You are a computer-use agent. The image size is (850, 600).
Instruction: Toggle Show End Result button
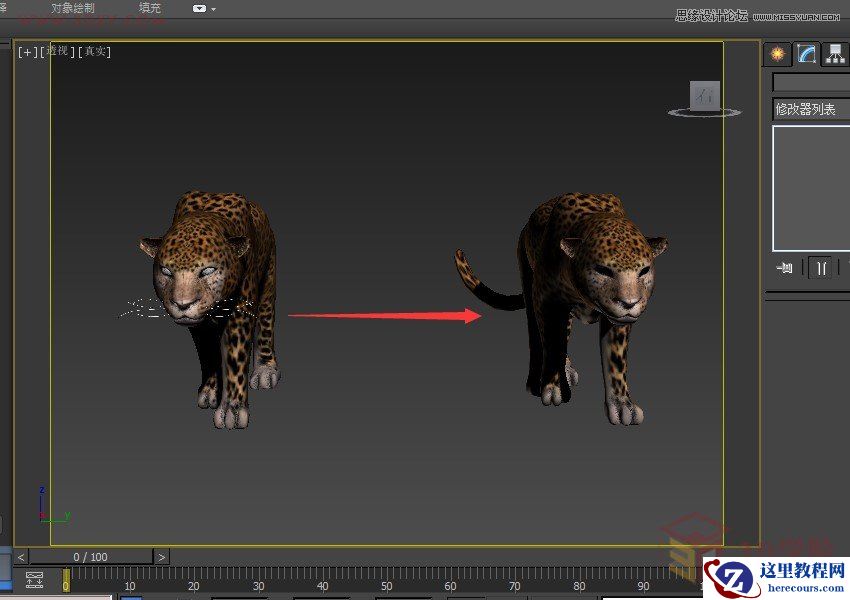point(821,267)
